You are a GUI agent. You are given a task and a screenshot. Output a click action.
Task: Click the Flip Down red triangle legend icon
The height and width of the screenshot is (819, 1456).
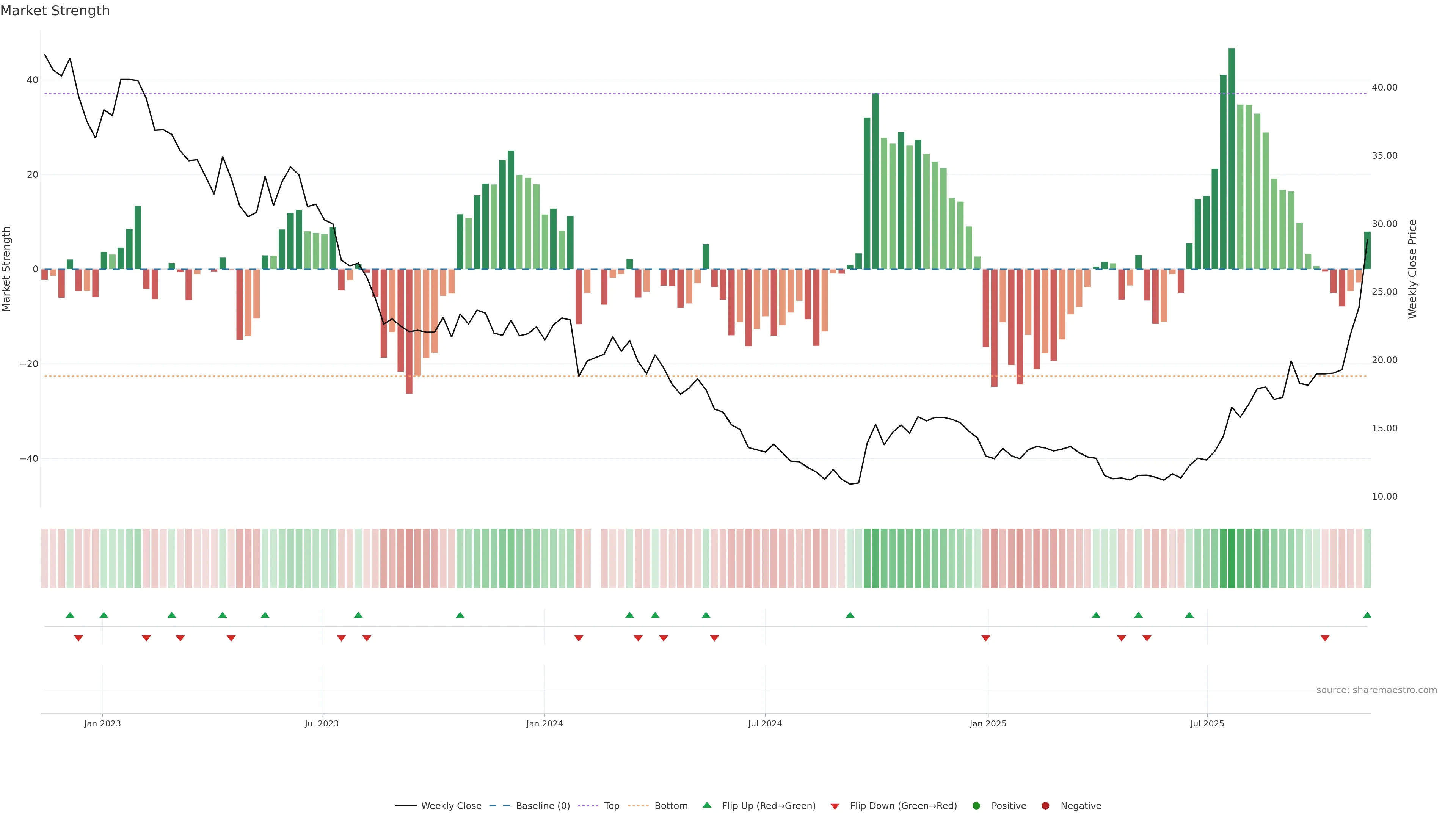pyautogui.click(x=834, y=806)
